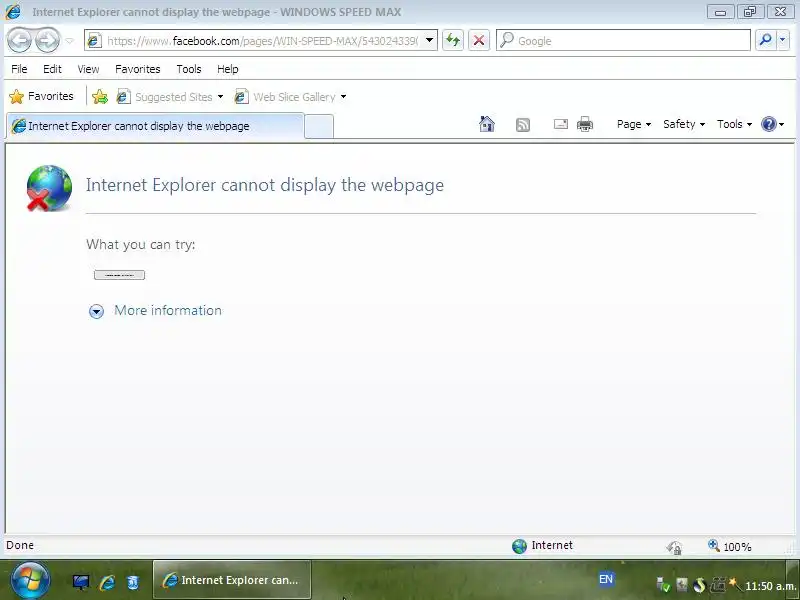Click the swirl-shaped tray icon
The image size is (800, 600).
coord(699,585)
